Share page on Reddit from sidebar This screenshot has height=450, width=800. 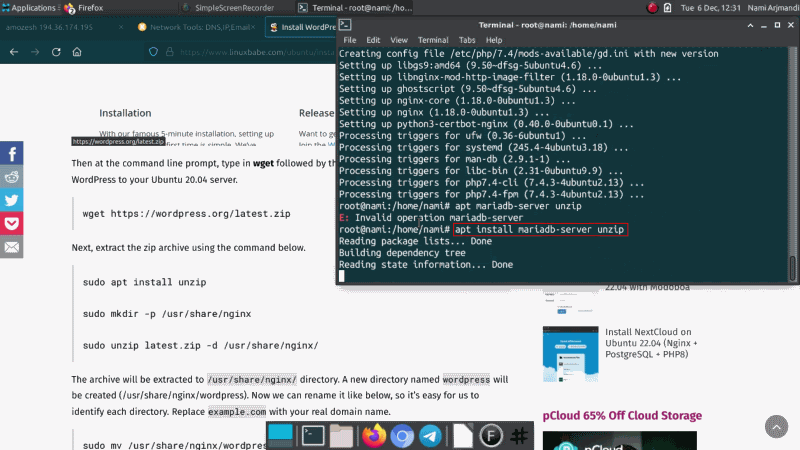(12, 177)
